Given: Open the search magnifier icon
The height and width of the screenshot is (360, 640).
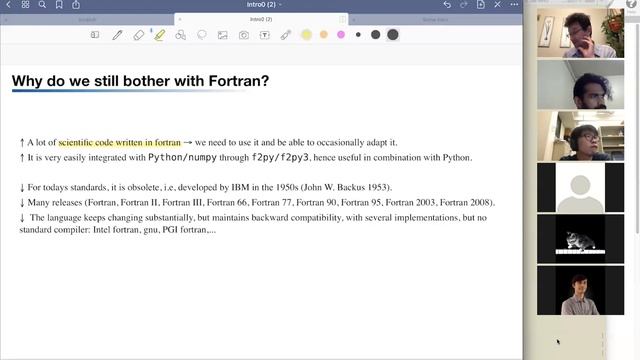Looking at the screenshot, I should coord(42,4).
